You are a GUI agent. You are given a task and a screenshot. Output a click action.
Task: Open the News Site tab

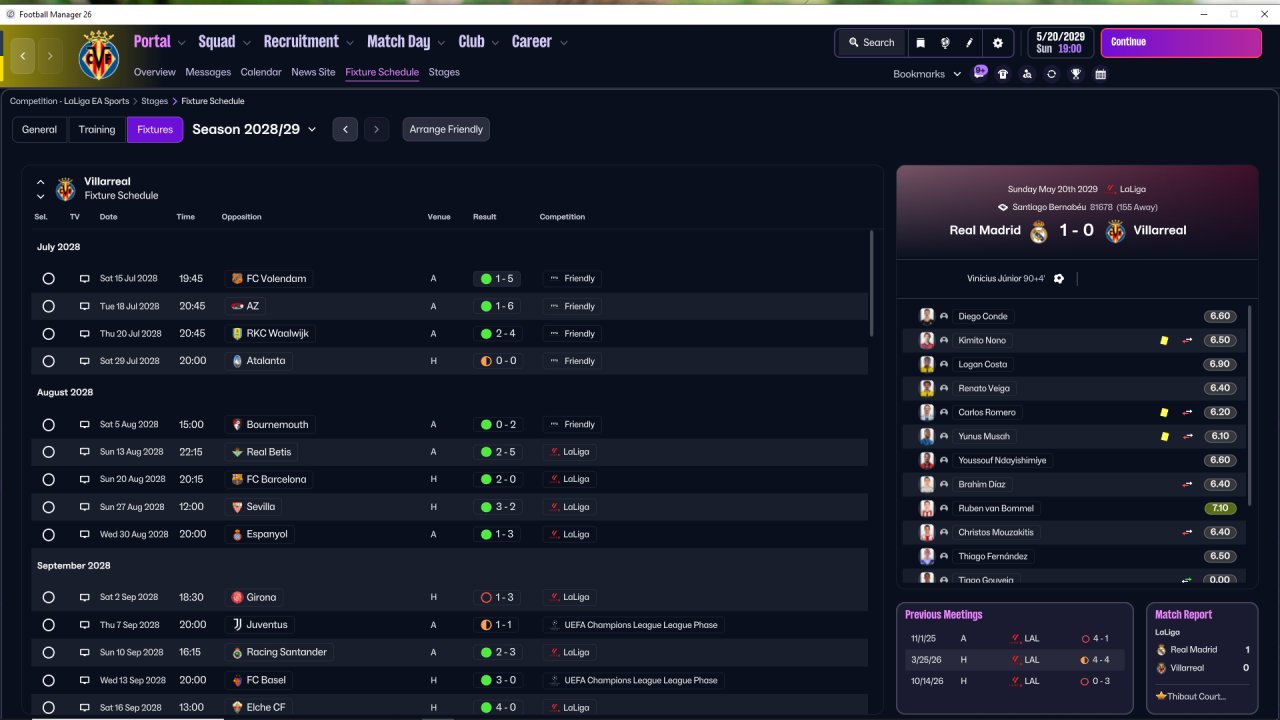pyautogui.click(x=313, y=72)
